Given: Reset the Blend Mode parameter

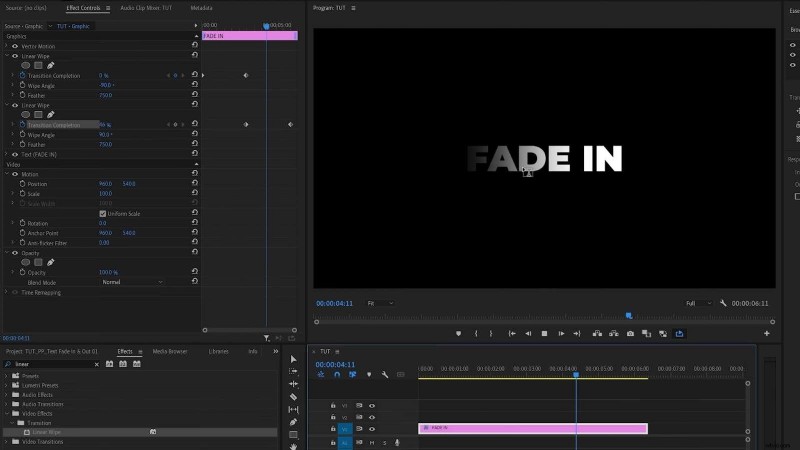Looking at the screenshot, I should 194,282.
